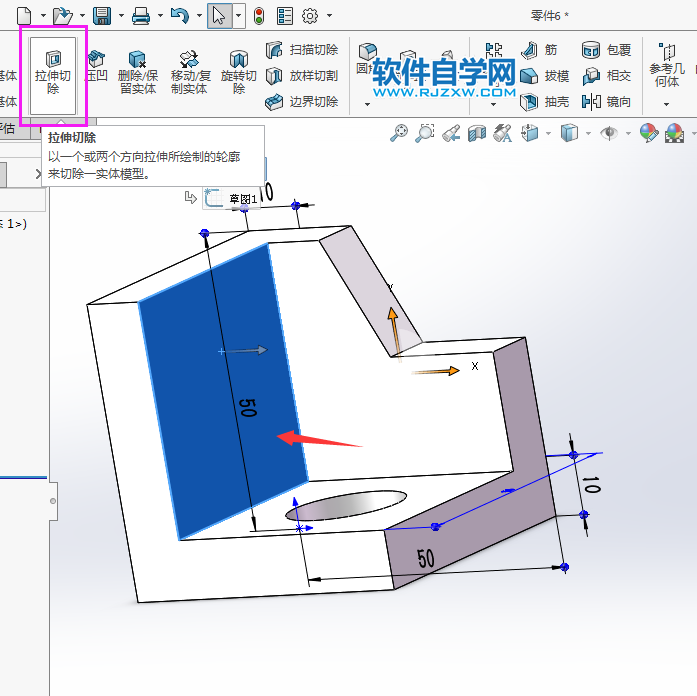Click the 删除/保留实体 tool
Screen dimensions: 697x696
138,73
